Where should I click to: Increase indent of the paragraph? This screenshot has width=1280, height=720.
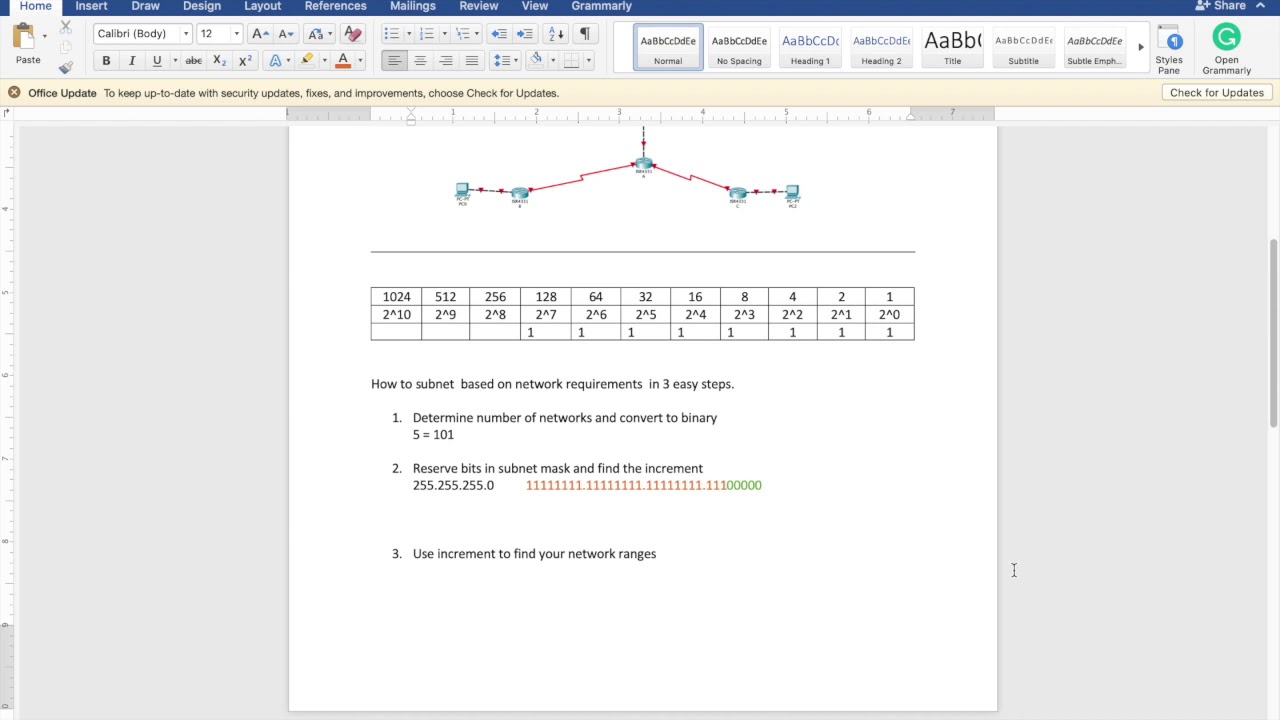click(525, 34)
